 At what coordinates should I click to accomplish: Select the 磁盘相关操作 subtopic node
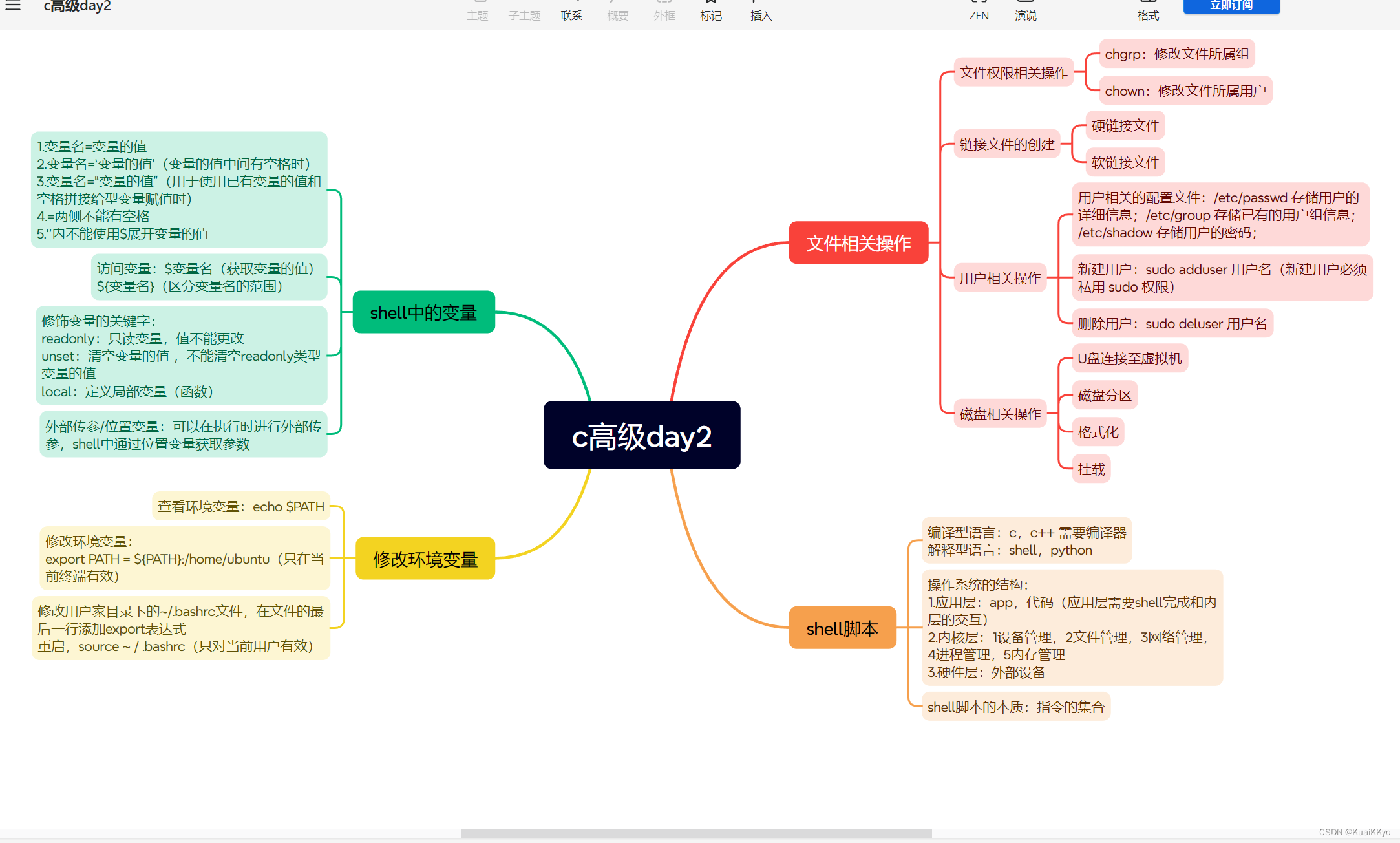click(x=999, y=414)
